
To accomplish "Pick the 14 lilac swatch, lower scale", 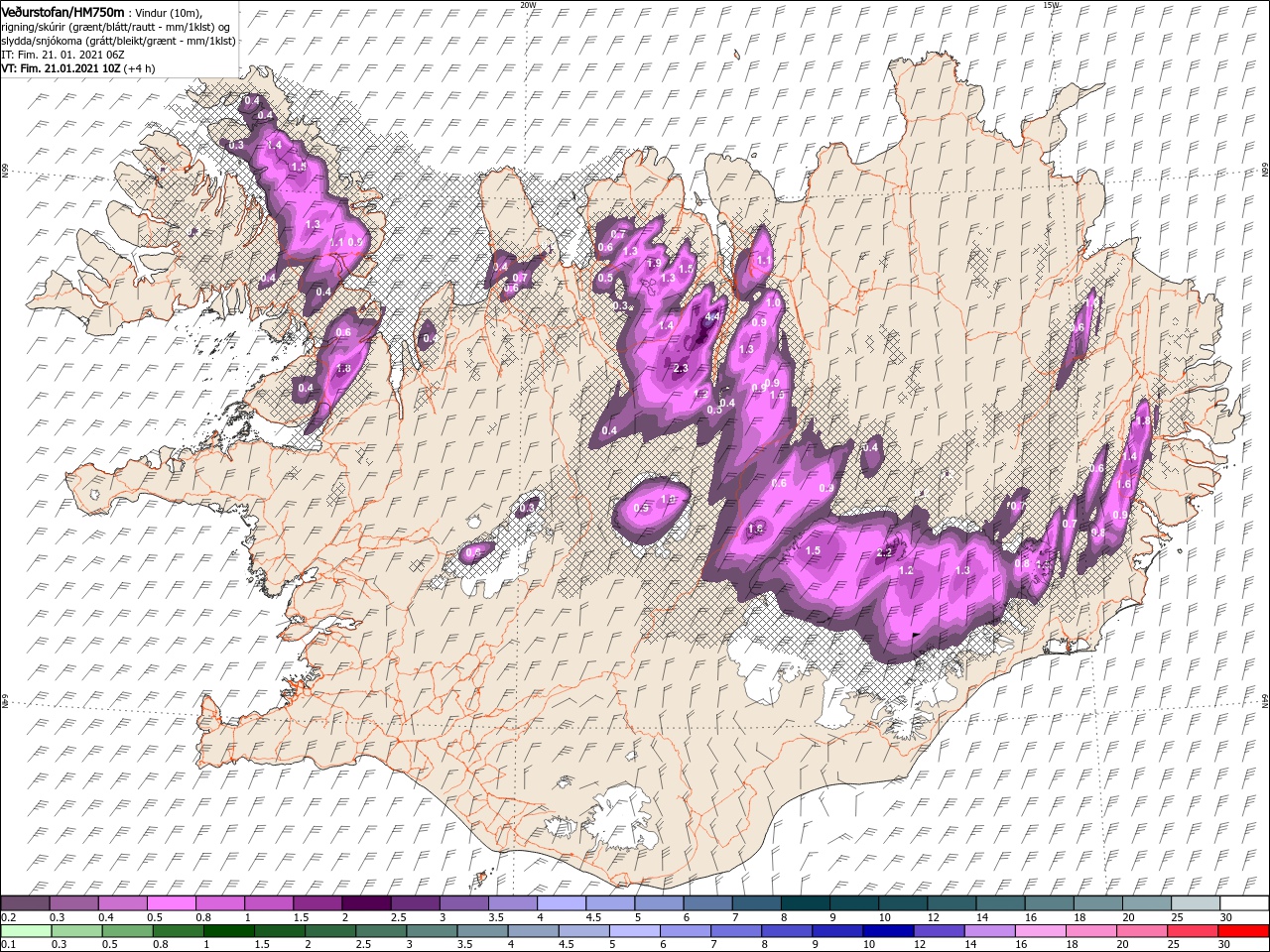I will click(988, 931).
